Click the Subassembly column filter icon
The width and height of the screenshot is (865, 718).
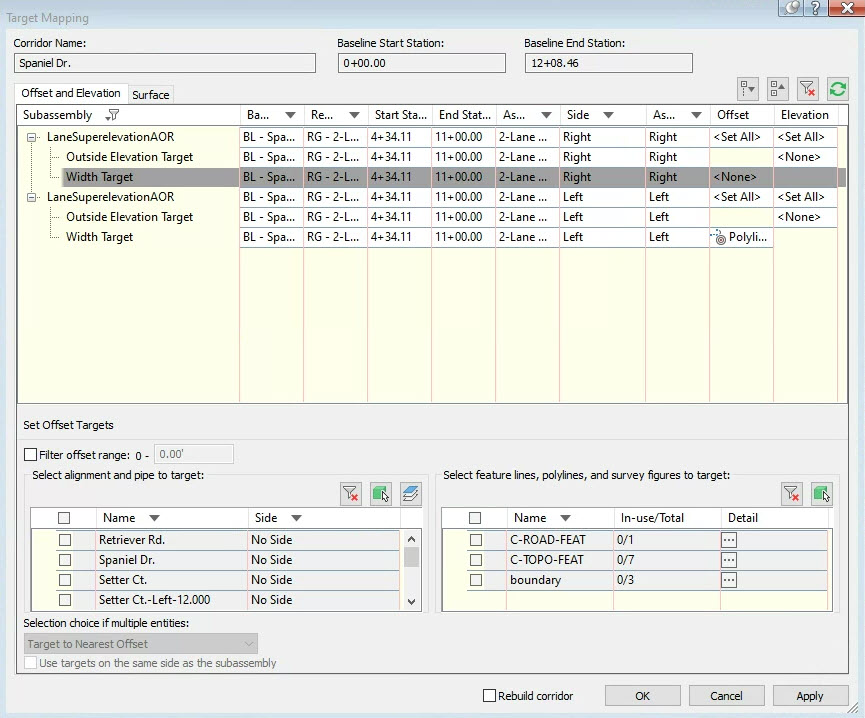click(112, 115)
